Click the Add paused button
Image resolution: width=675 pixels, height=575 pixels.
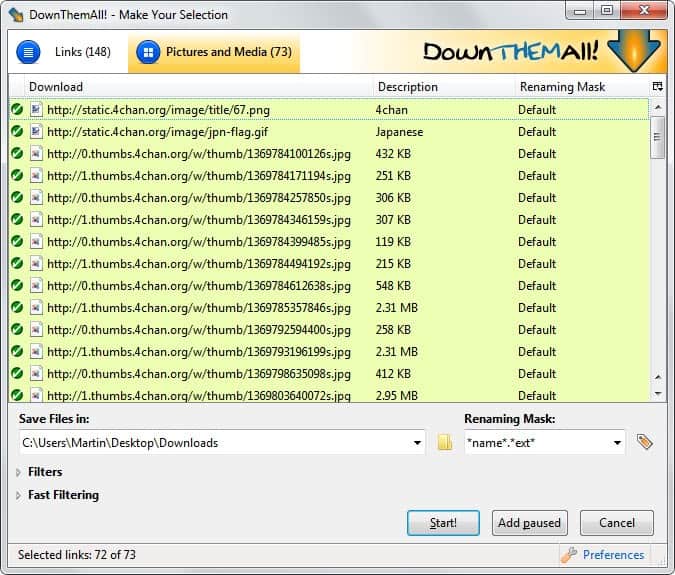pyautogui.click(x=529, y=523)
